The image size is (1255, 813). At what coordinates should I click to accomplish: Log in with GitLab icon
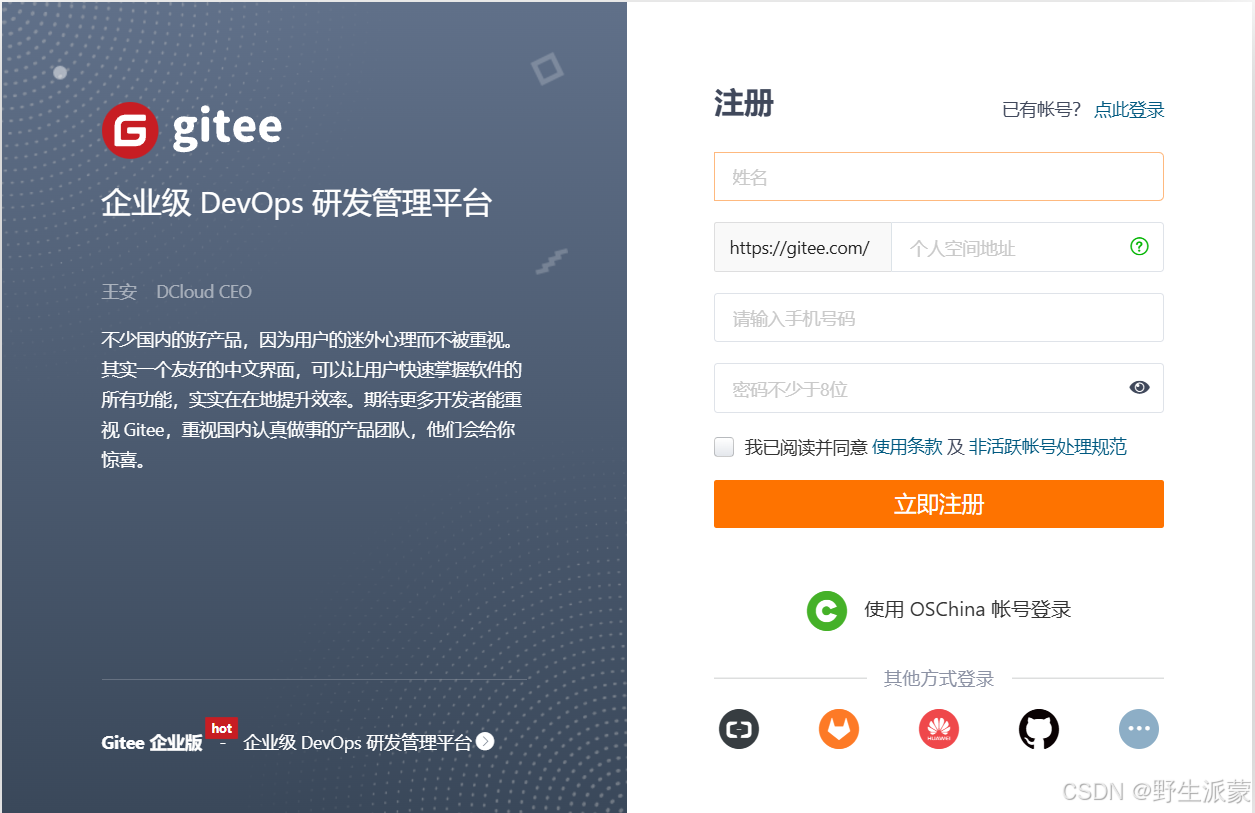tap(839, 729)
